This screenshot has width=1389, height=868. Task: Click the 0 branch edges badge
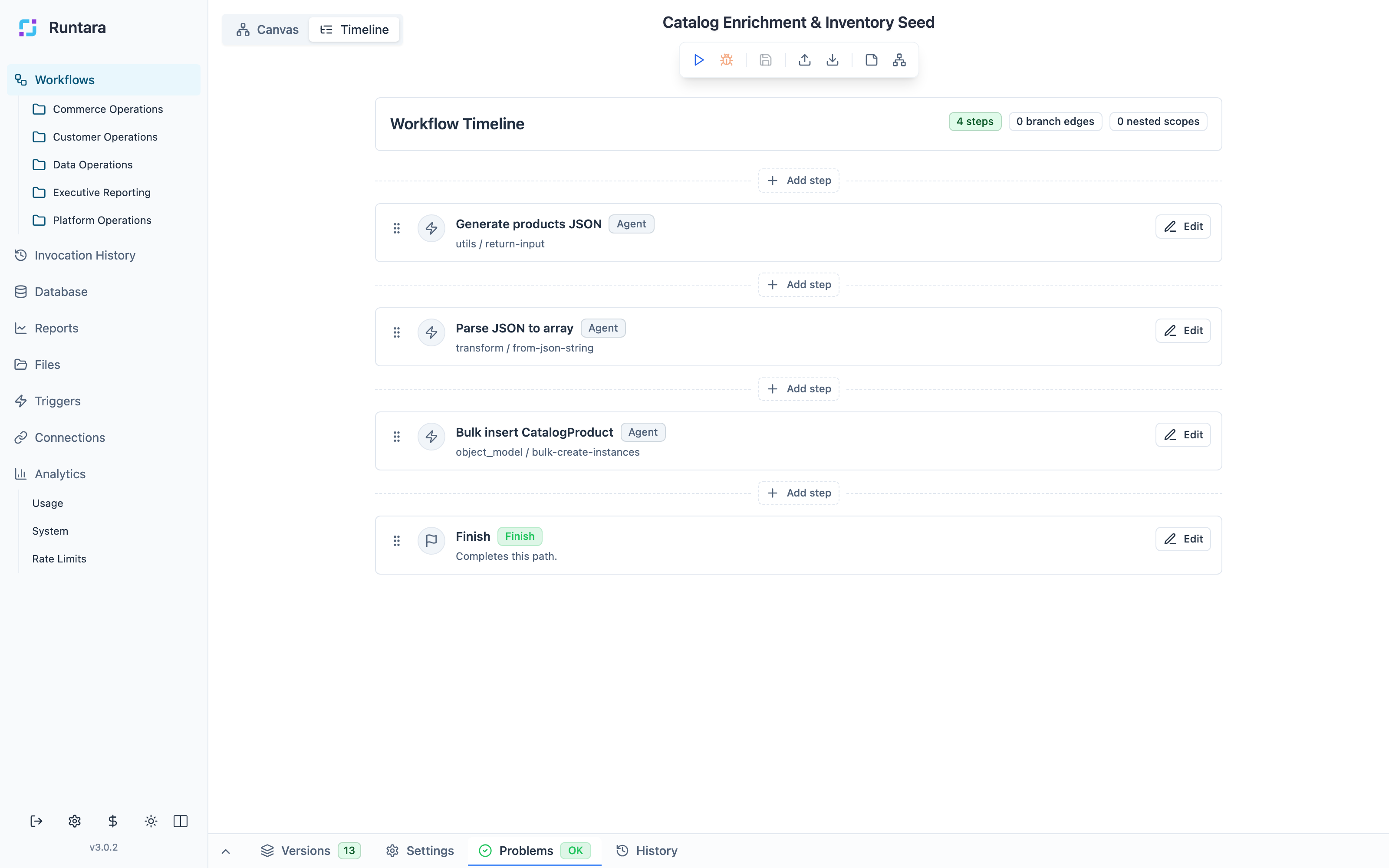[x=1055, y=121]
